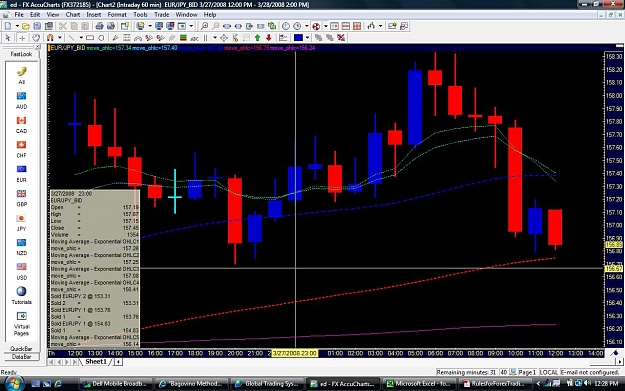Viewport: 625px width, 391px height.
Task: Select the hand pan tool
Action: point(36,38)
